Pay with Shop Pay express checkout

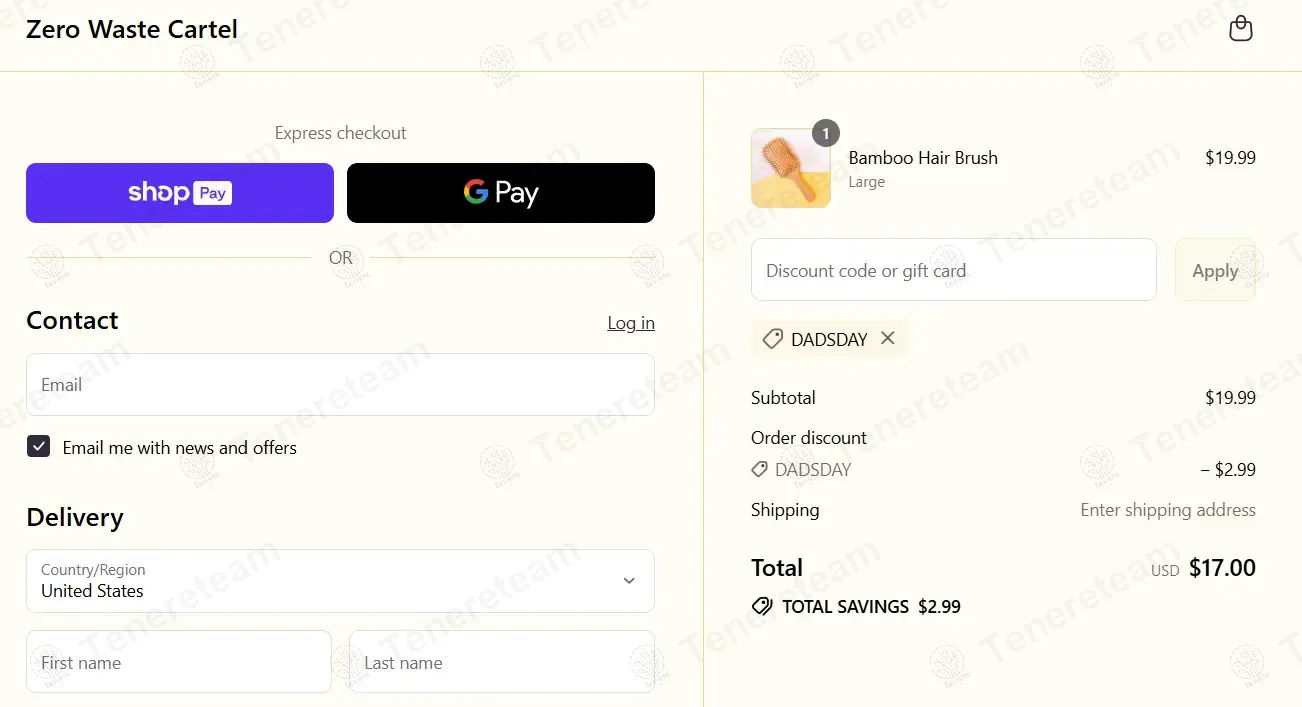click(180, 193)
